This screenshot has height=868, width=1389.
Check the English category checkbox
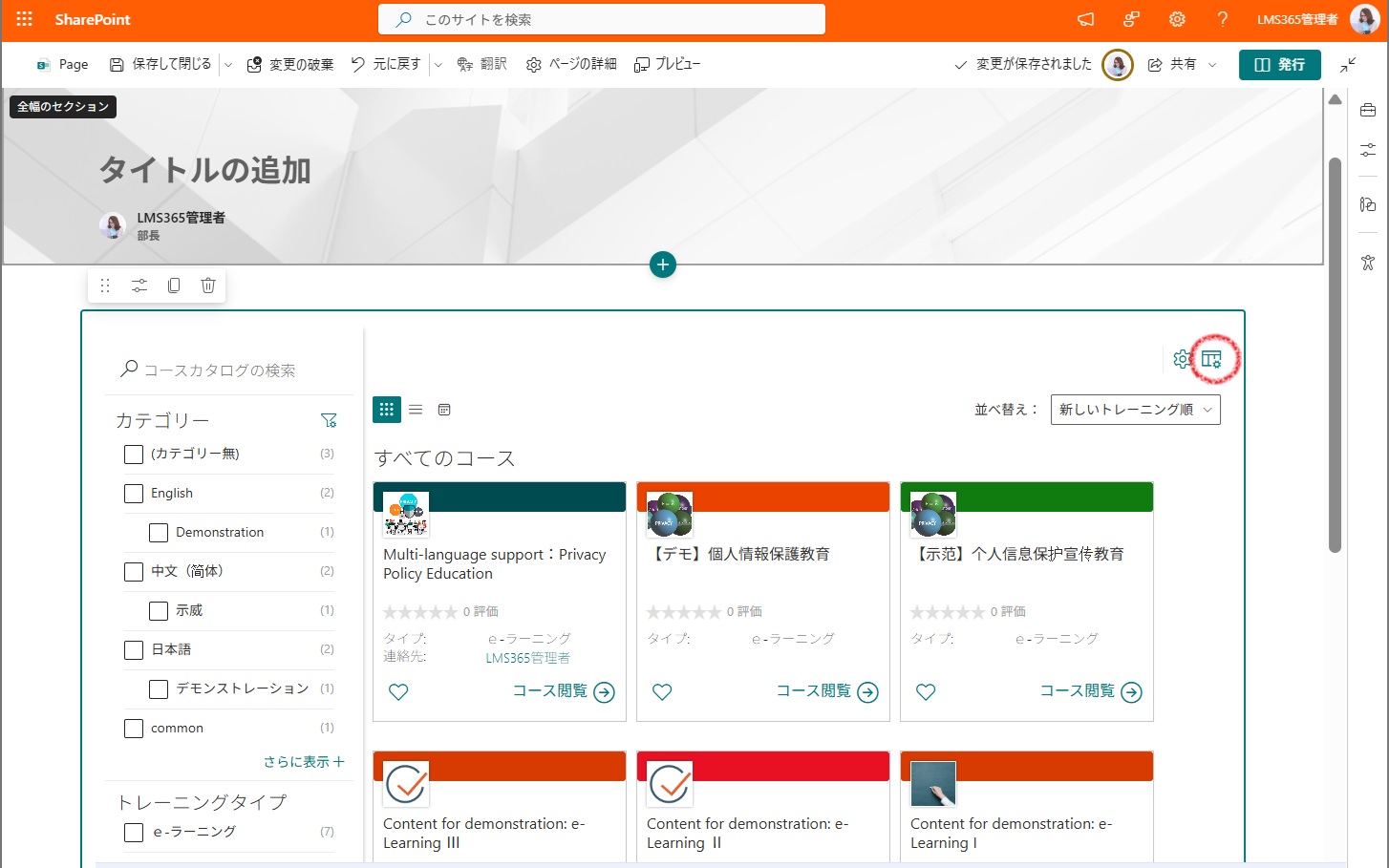(134, 494)
